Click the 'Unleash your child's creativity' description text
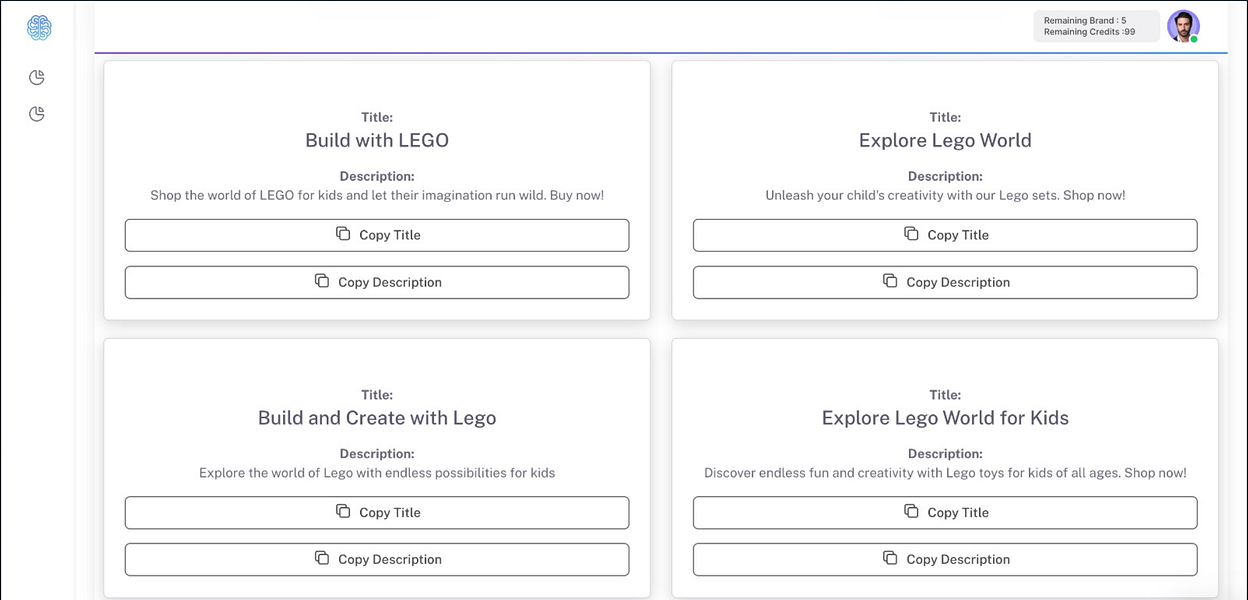The image size is (1248, 600). point(945,196)
